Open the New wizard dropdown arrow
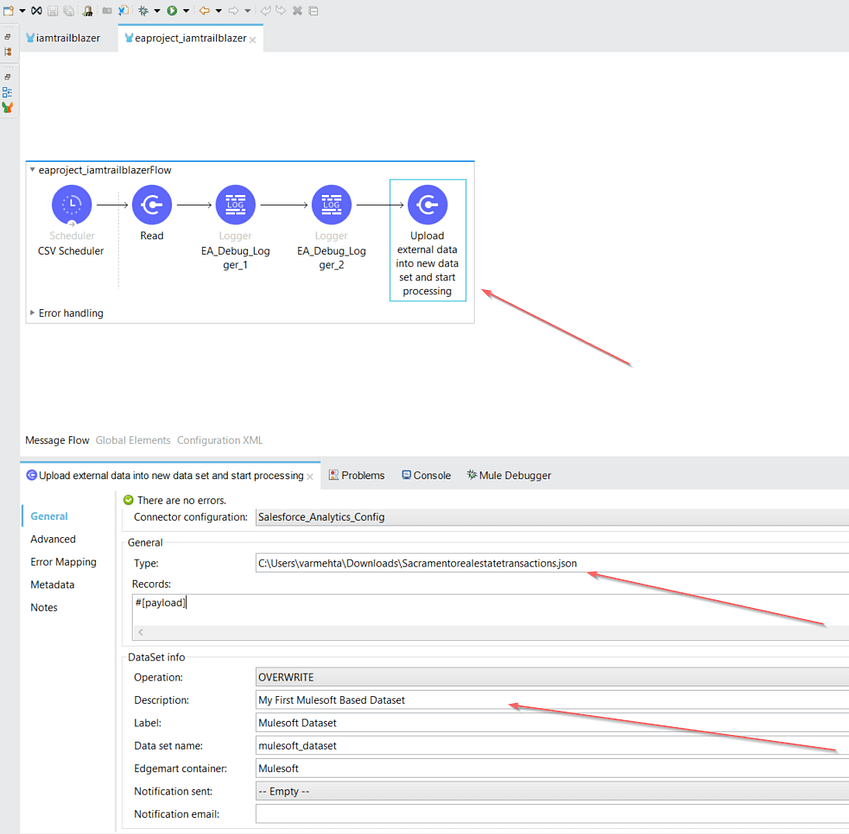Screen dimensions: 849x834 click(x=22, y=11)
